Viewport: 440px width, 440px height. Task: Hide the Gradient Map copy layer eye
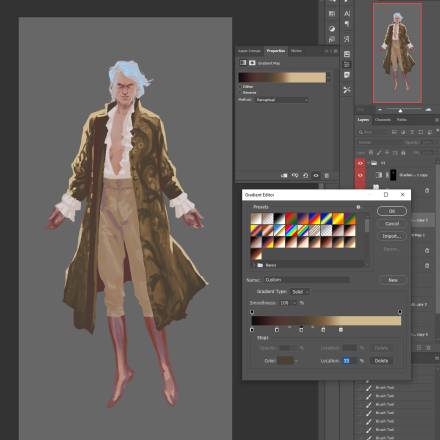pyautogui.click(x=360, y=175)
